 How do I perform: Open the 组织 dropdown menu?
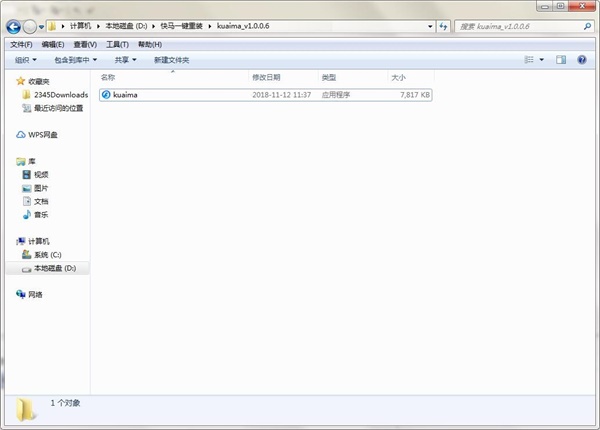pos(26,60)
